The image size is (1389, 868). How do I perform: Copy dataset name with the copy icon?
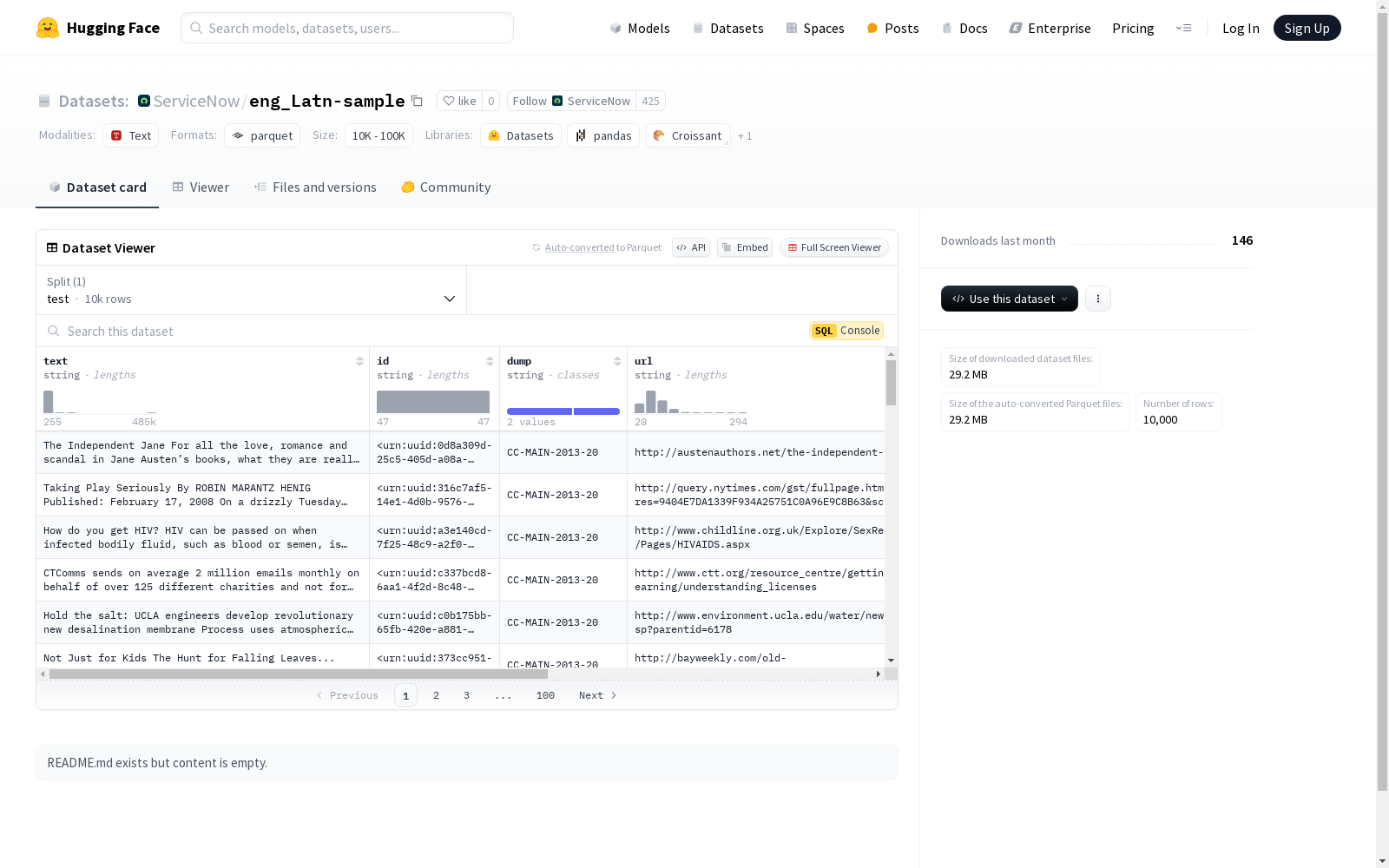click(x=417, y=101)
